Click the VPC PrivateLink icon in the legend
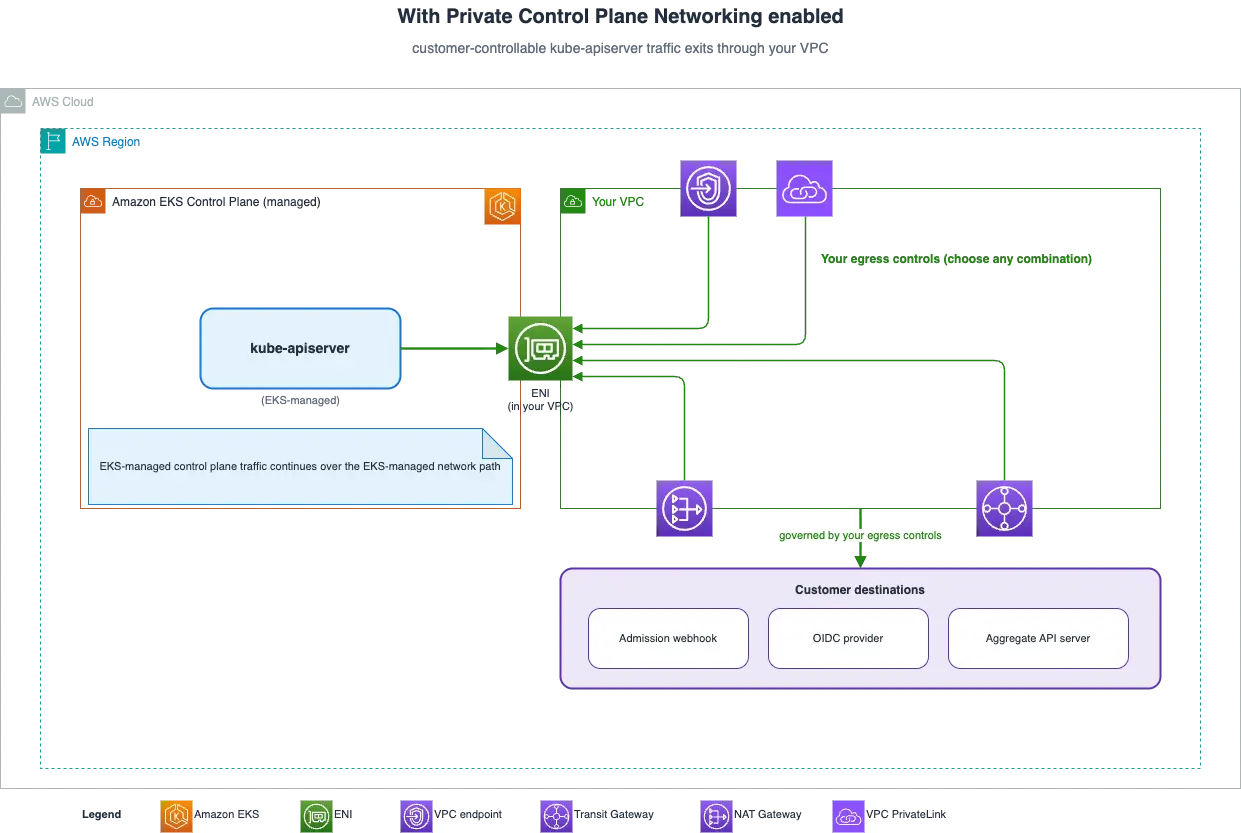Image resolution: width=1241 pixels, height=833 pixels. 849,815
